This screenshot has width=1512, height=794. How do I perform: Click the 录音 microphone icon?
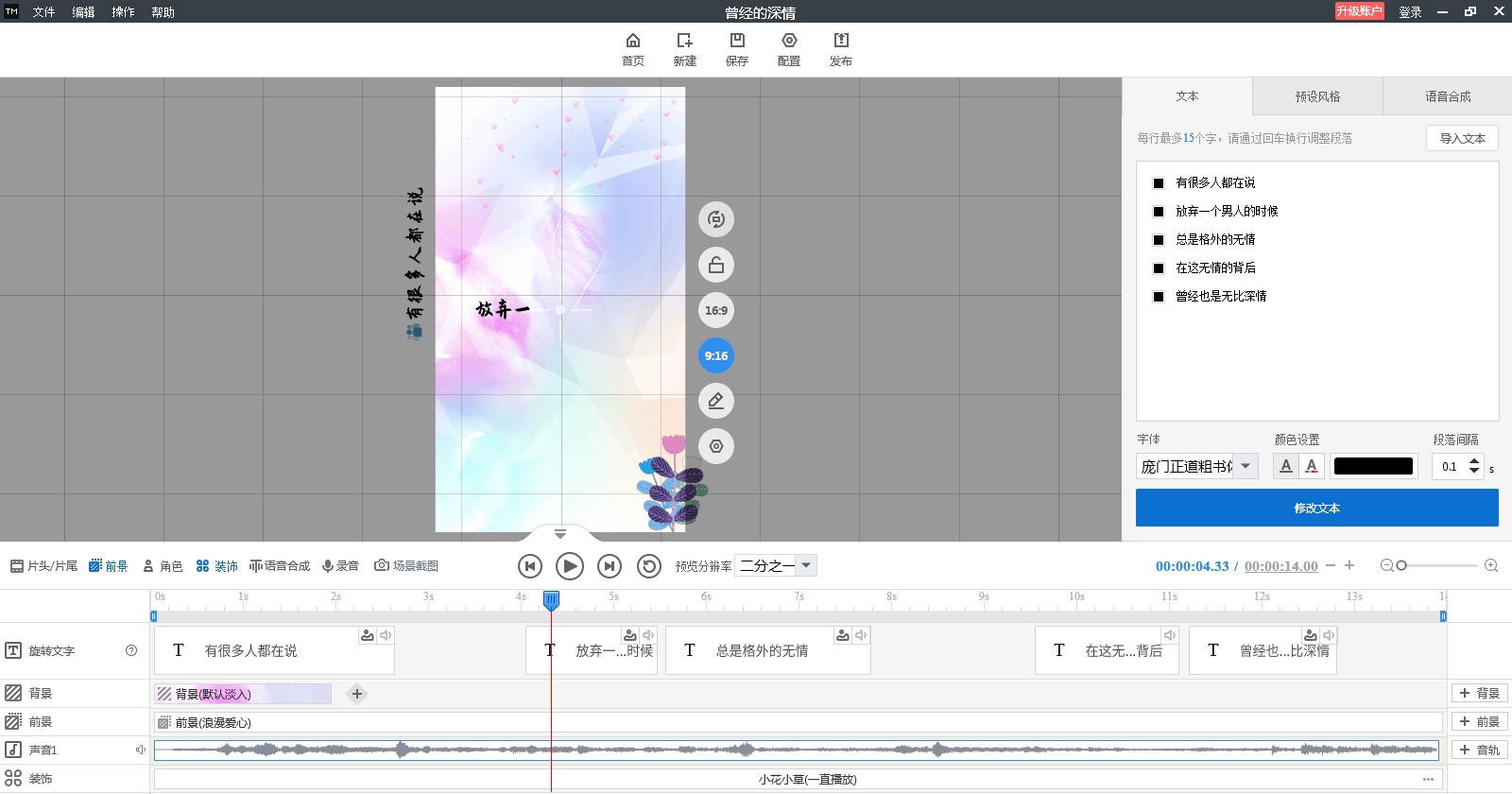click(x=328, y=565)
